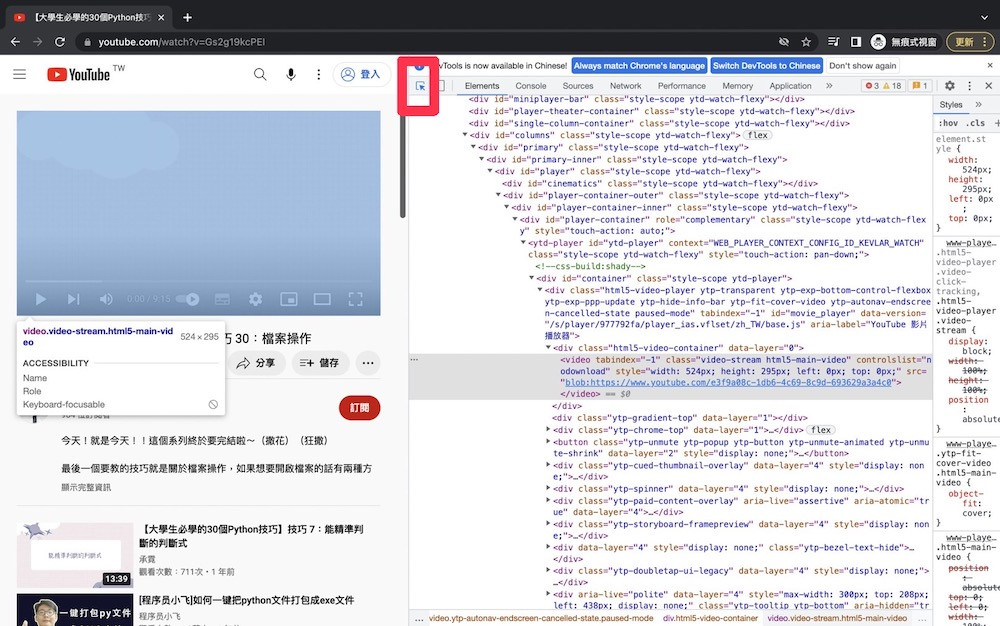Image resolution: width=1000 pixels, height=626 pixels.
Task: Show the 3 errors counter
Action: tap(872, 85)
